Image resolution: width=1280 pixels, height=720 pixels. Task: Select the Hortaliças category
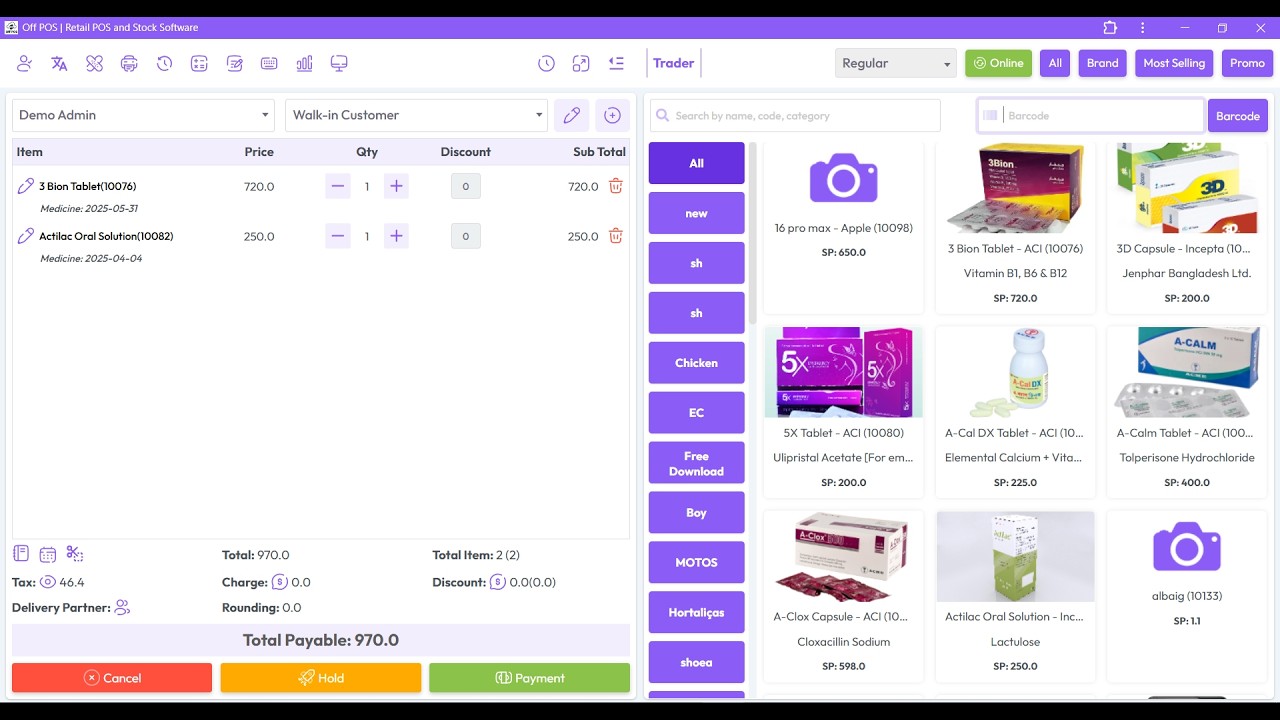click(696, 612)
